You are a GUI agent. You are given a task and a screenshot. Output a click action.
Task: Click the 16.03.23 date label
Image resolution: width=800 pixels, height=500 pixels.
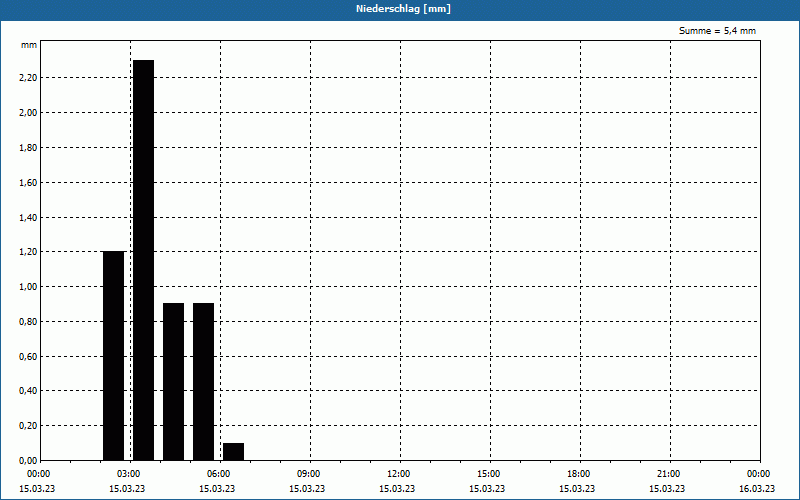[x=757, y=489]
